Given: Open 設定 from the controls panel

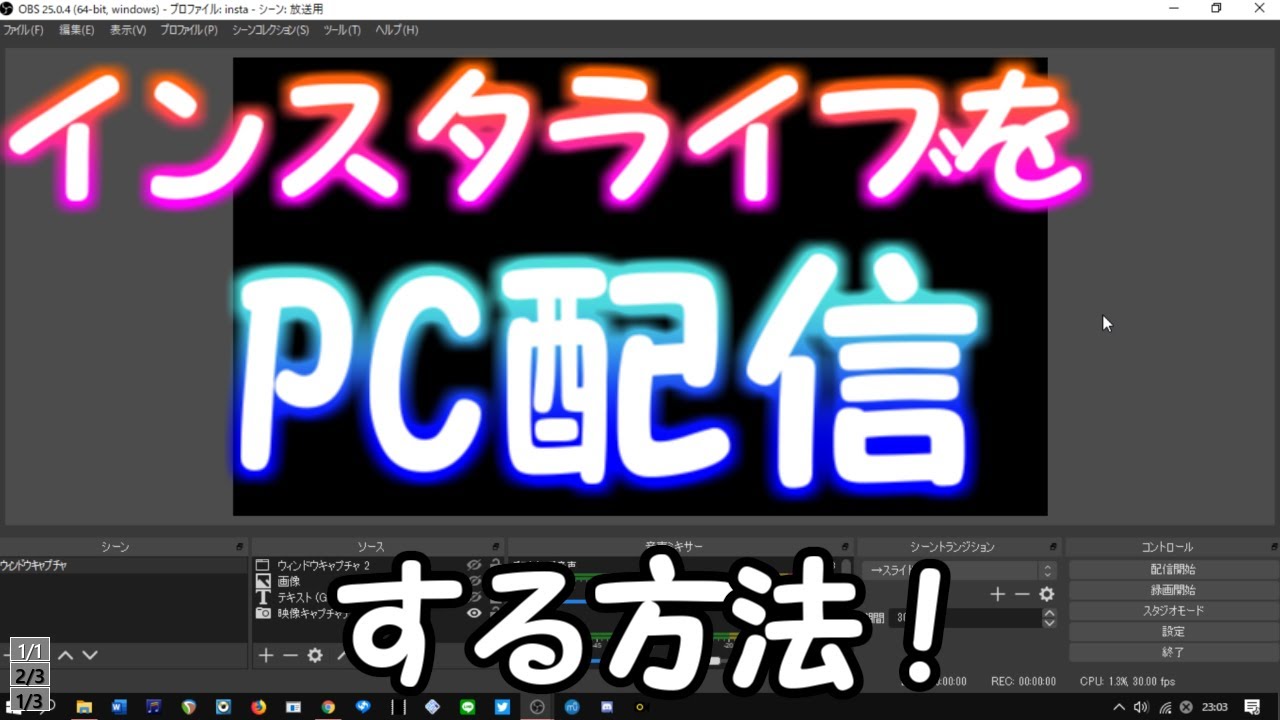Looking at the screenshot, I should [x=1173, y=632].
